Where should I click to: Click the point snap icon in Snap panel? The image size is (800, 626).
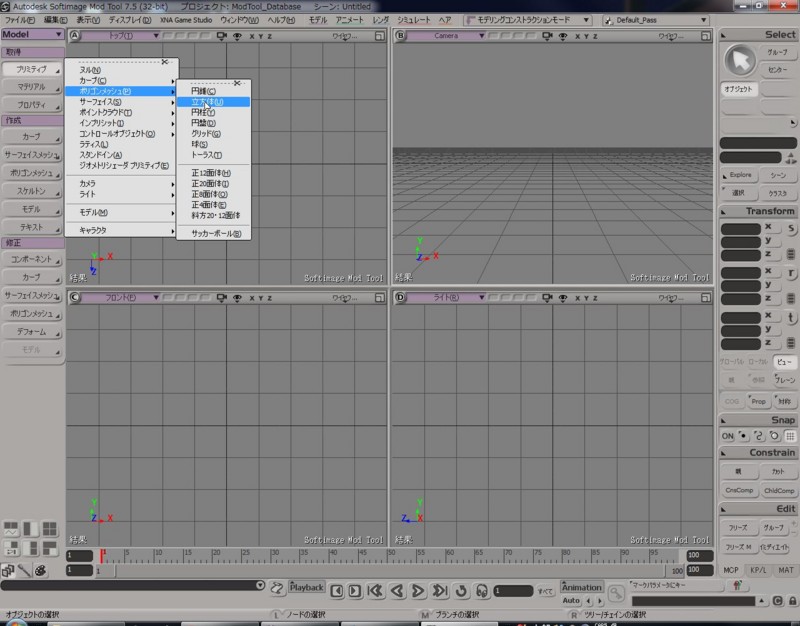pyautogui.click(x=743, y=436)
